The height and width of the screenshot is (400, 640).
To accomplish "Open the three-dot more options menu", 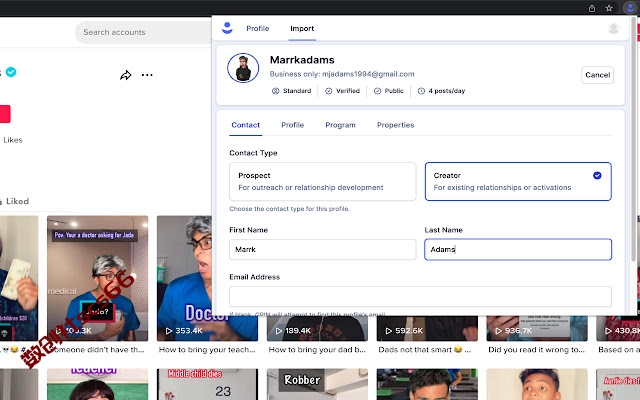I will coord(147,75).
